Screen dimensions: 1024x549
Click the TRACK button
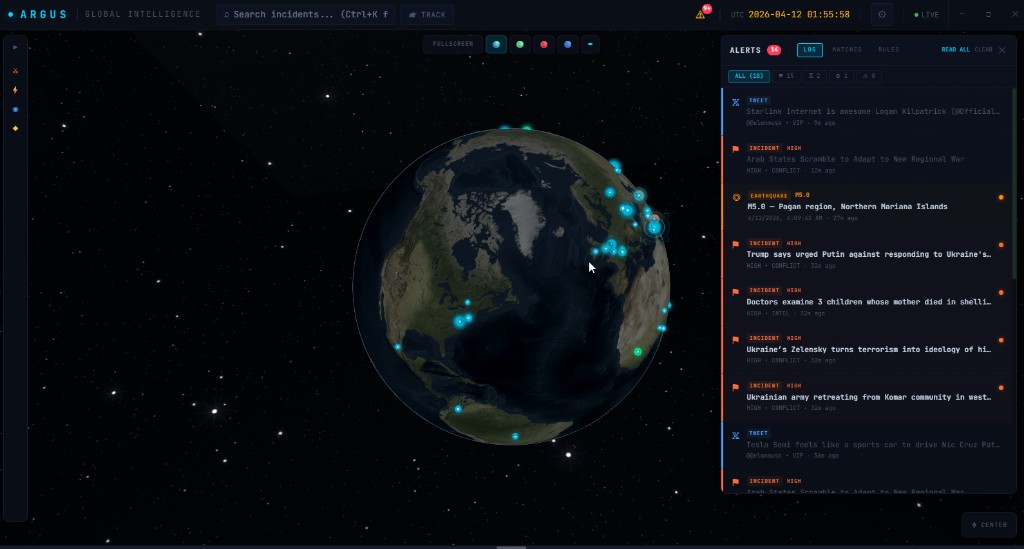click(x=427, y=14)
